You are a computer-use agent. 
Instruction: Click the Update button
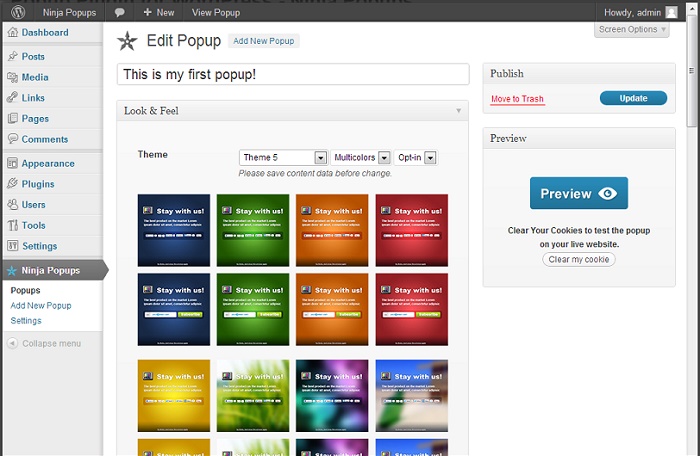[633, 98]
